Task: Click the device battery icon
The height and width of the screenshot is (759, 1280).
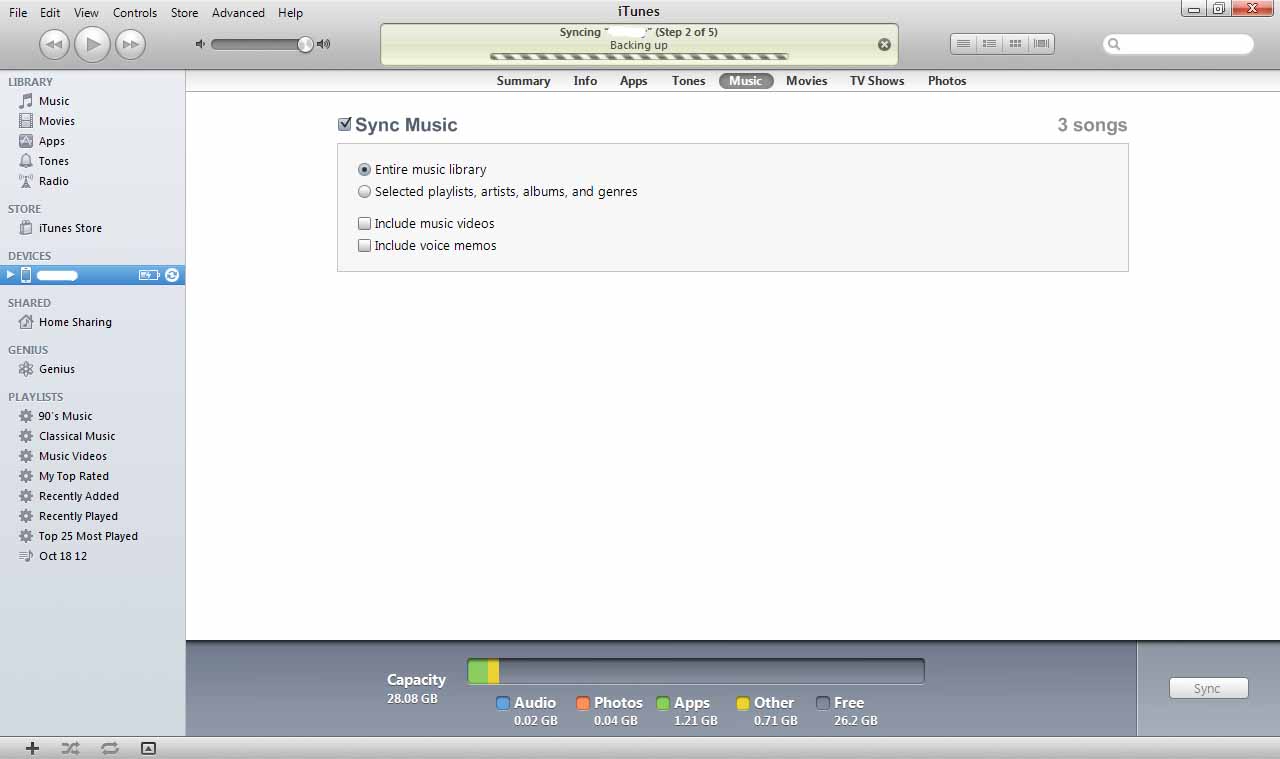Action: pyautogui.click(x=149, y=275)
